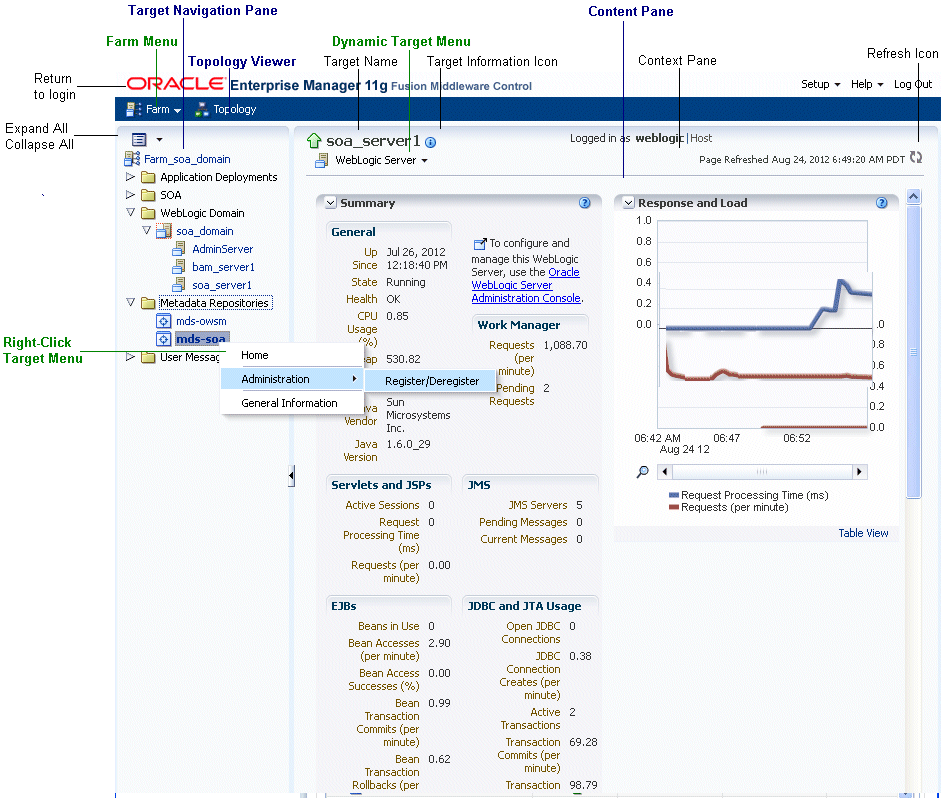
Task: Click the chart time scroll left arrow
Action: (664, 472)
